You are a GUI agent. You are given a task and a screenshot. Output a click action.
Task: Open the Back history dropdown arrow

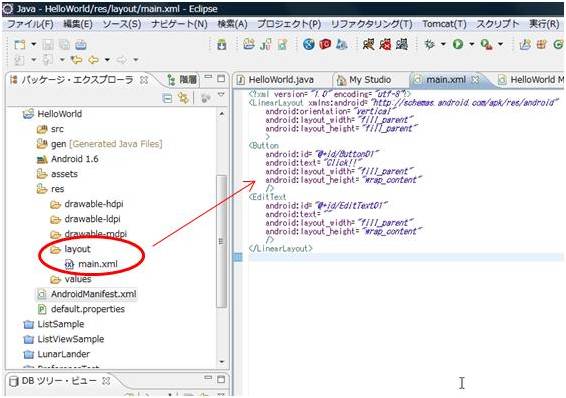point(107,60)
